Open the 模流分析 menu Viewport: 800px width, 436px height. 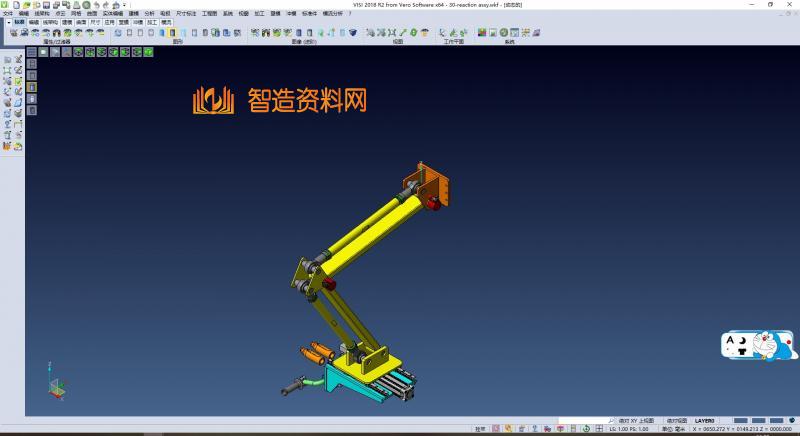[x=333, y=14]
